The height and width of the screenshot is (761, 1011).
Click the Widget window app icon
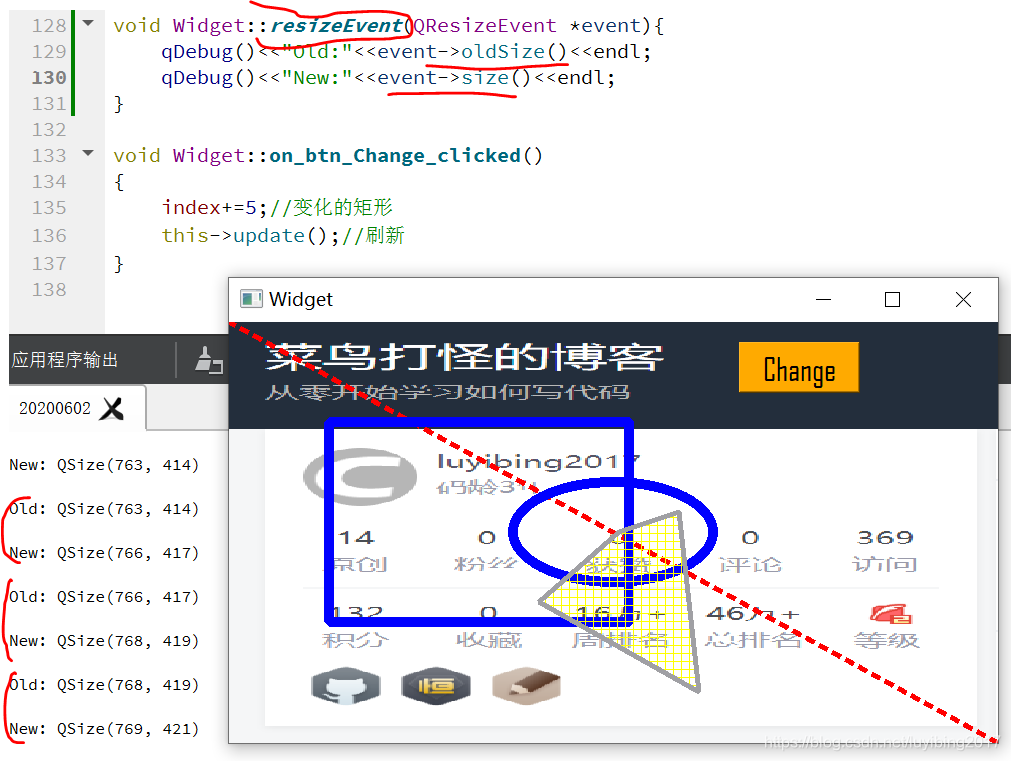pos(251,299)
